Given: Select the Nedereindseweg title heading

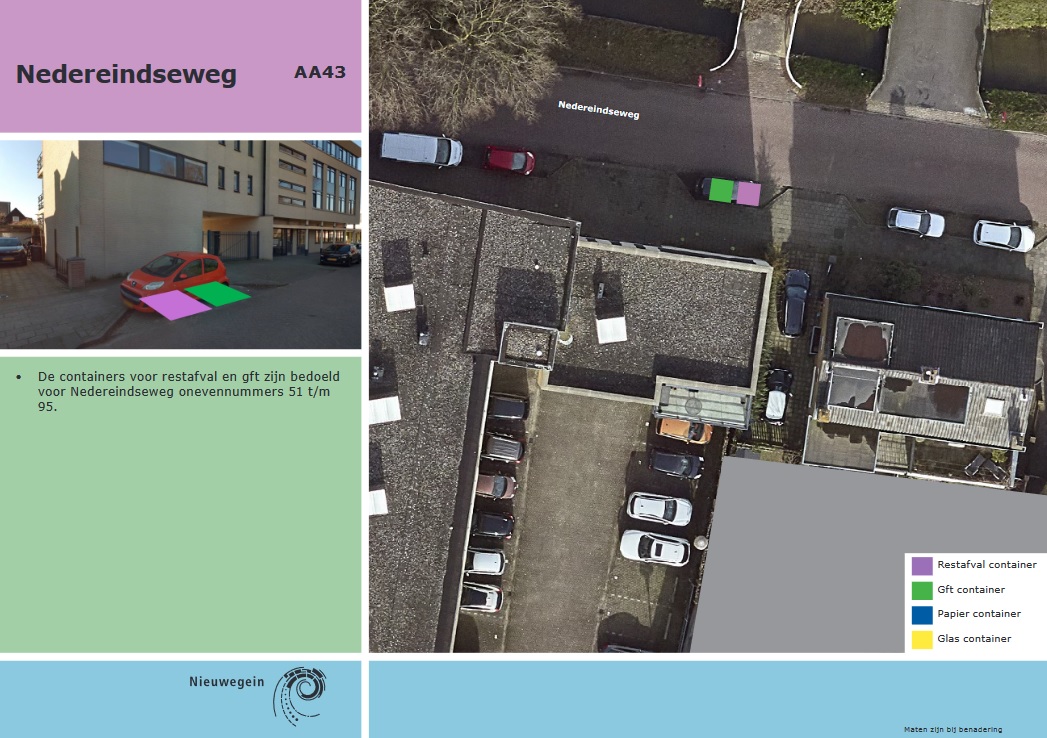Looking at the screenshot, I should point(126,75).
